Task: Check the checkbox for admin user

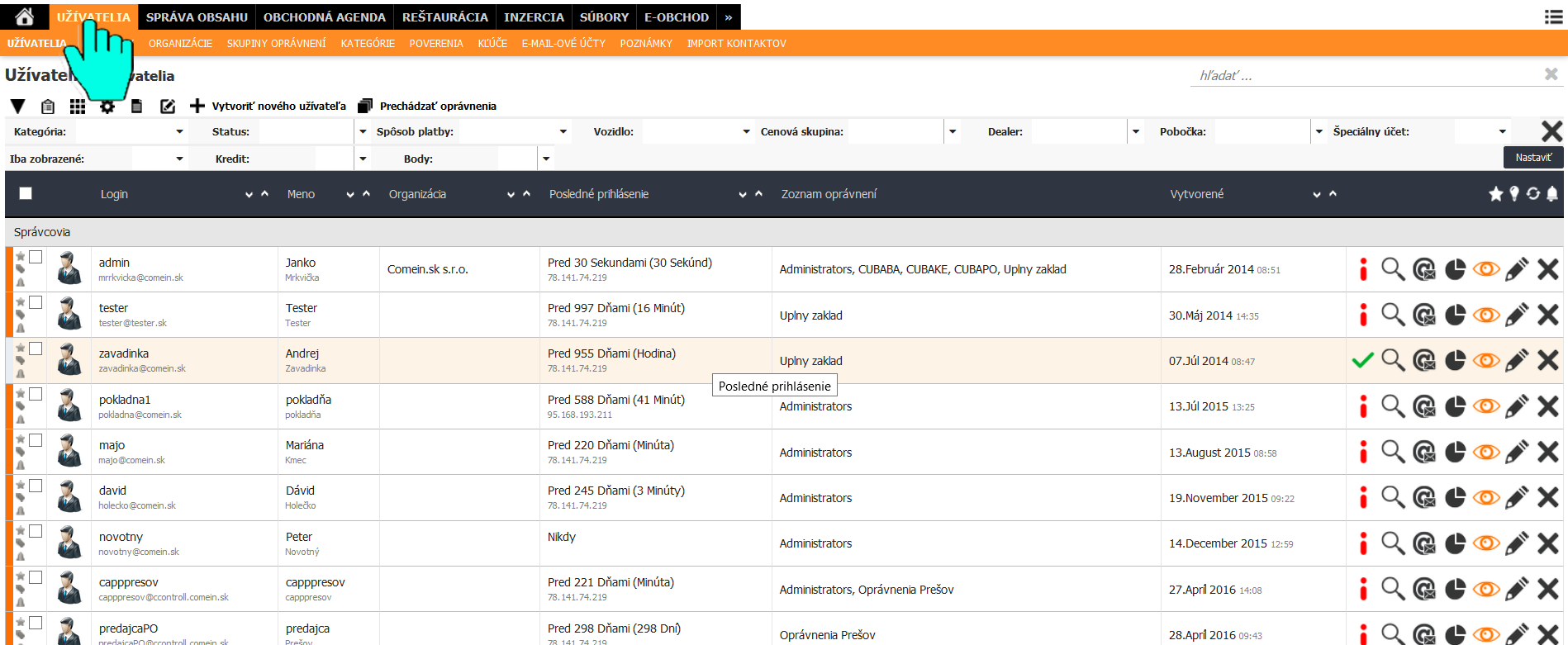Action: (x=36, y=257)
